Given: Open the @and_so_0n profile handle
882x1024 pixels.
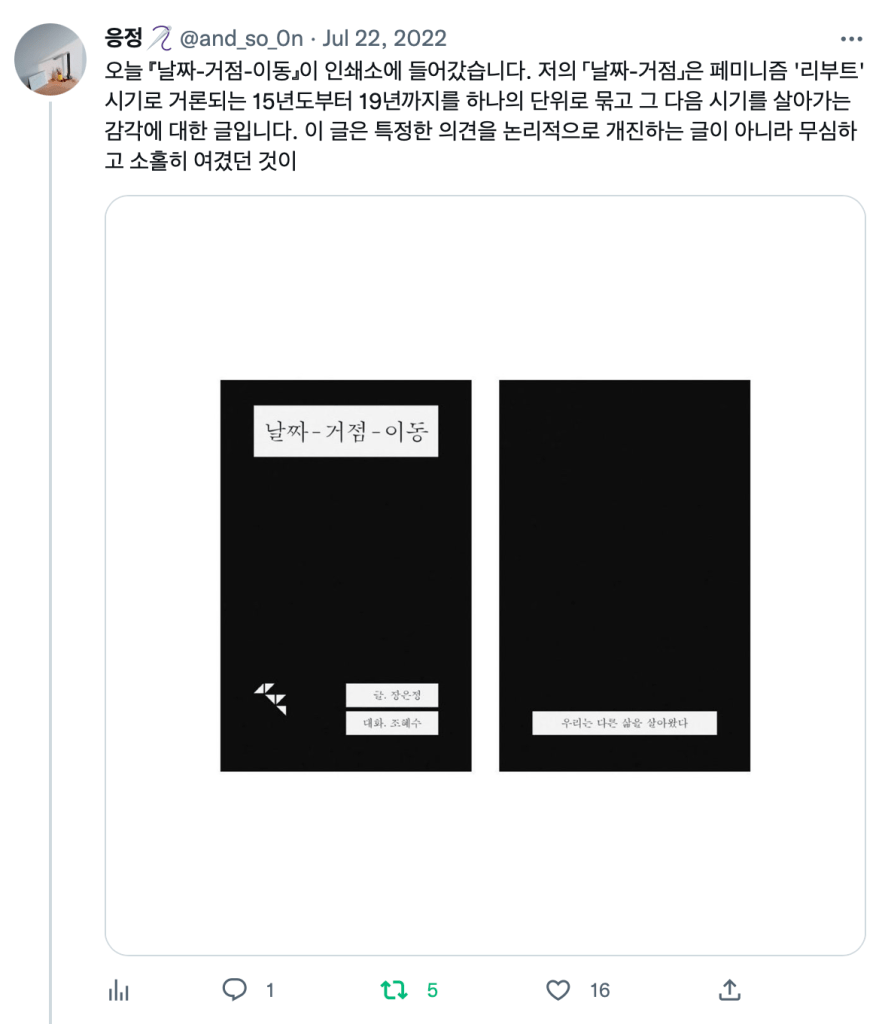Looking at the screenshot, I should (242, 39).
